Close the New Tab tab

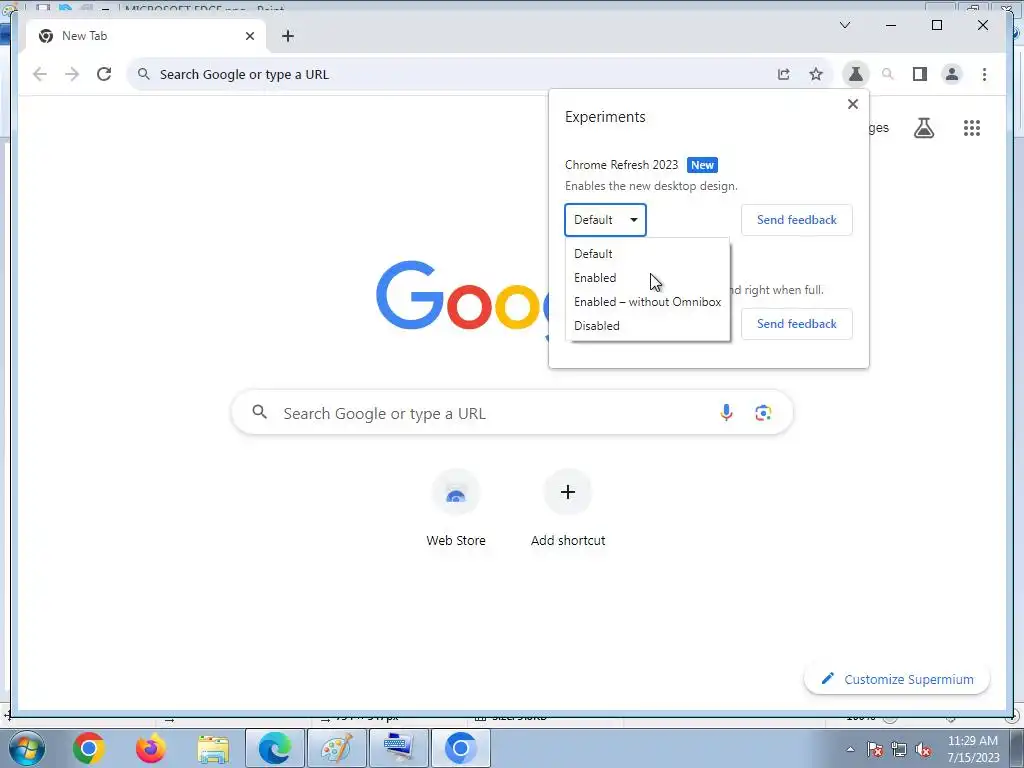tap(249, 36)
